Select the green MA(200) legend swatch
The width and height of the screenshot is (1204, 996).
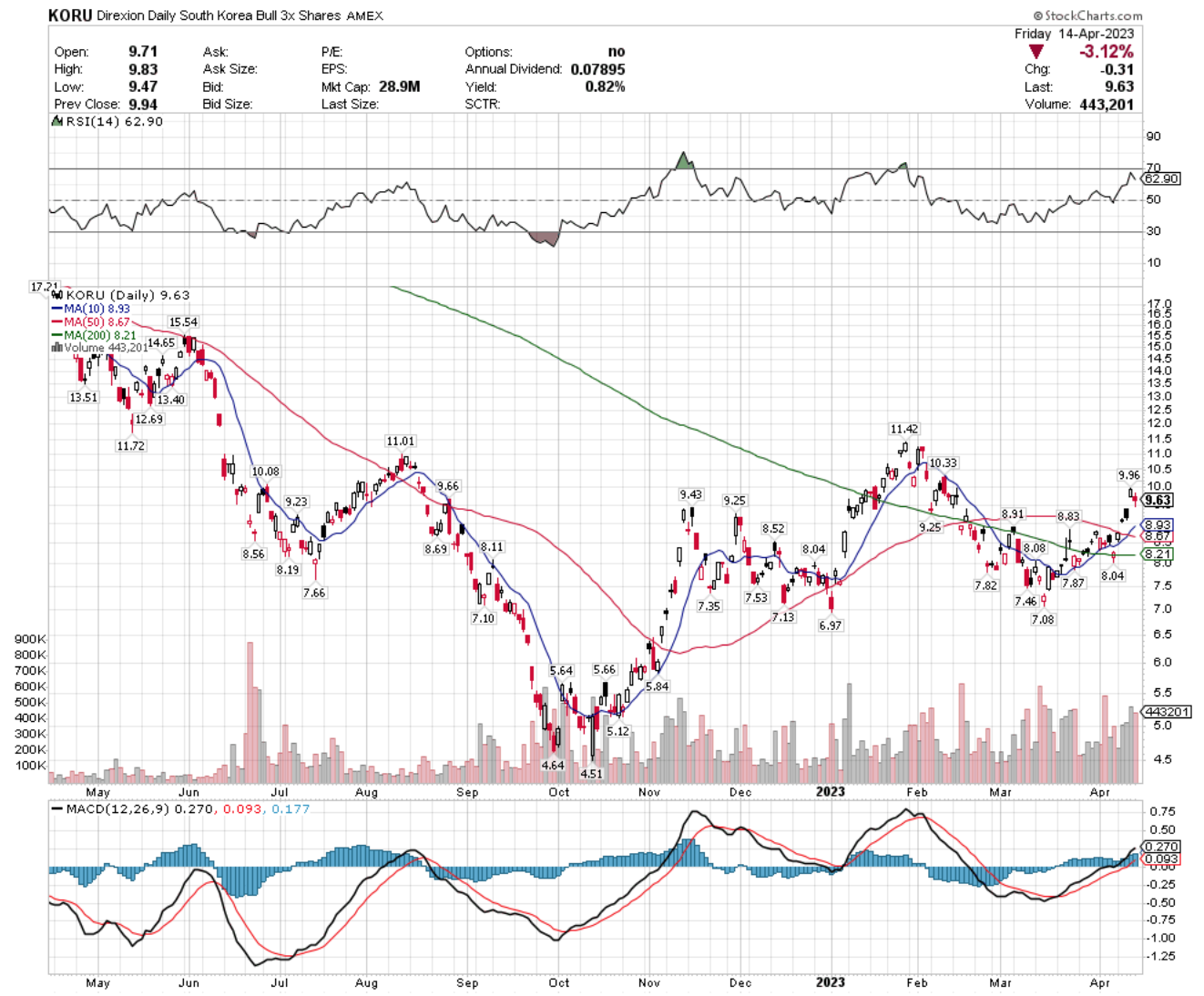pyautogui.click(x=57, y=335)
